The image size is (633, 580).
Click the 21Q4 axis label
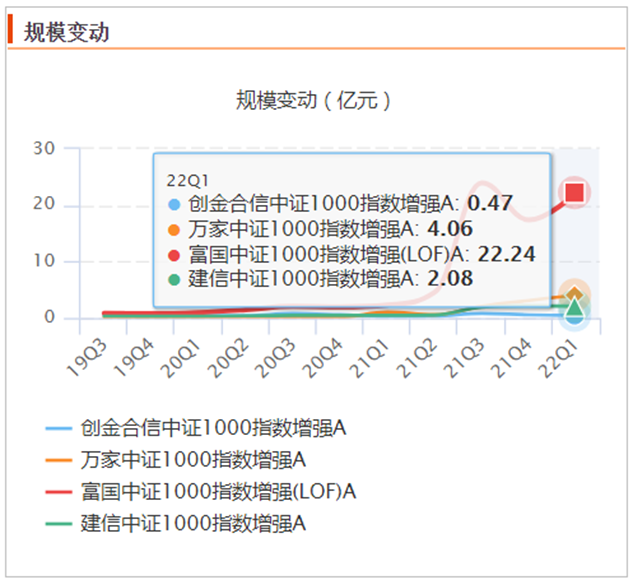[511, 358]
